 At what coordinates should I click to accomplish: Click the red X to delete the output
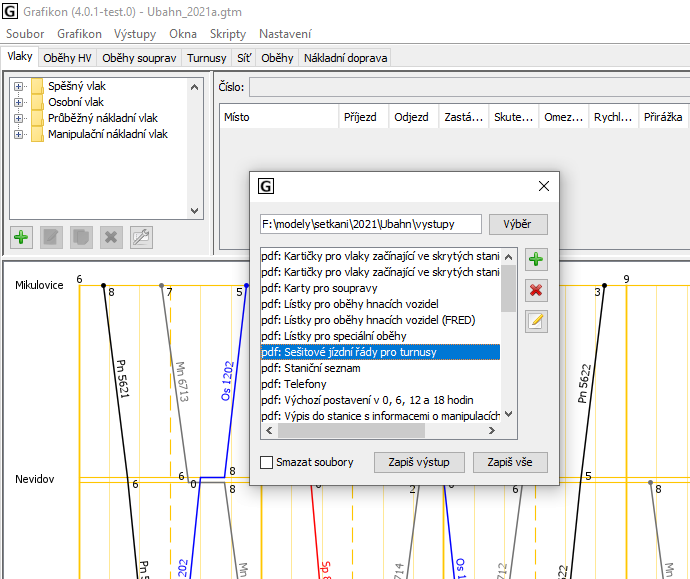coord(537,290)
